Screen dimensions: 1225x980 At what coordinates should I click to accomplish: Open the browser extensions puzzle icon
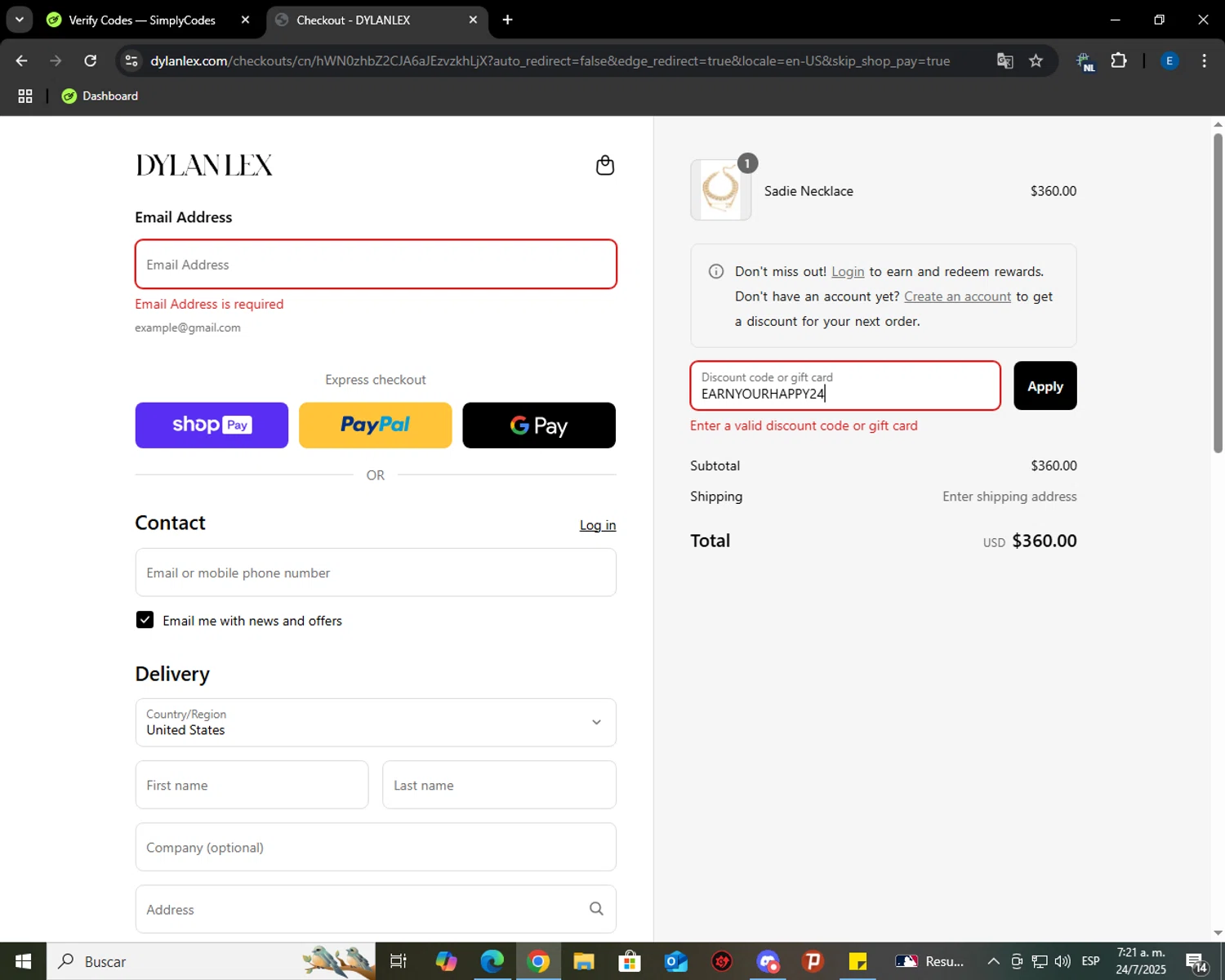point(1119,60)
